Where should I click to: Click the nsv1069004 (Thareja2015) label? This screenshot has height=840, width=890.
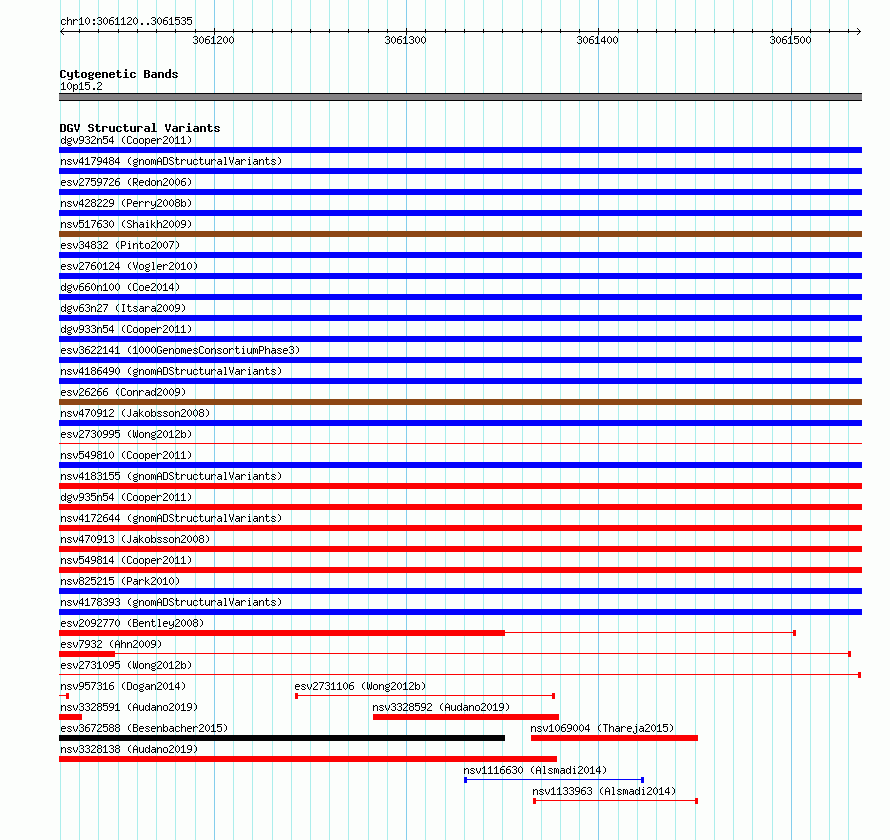click(602, 728)
